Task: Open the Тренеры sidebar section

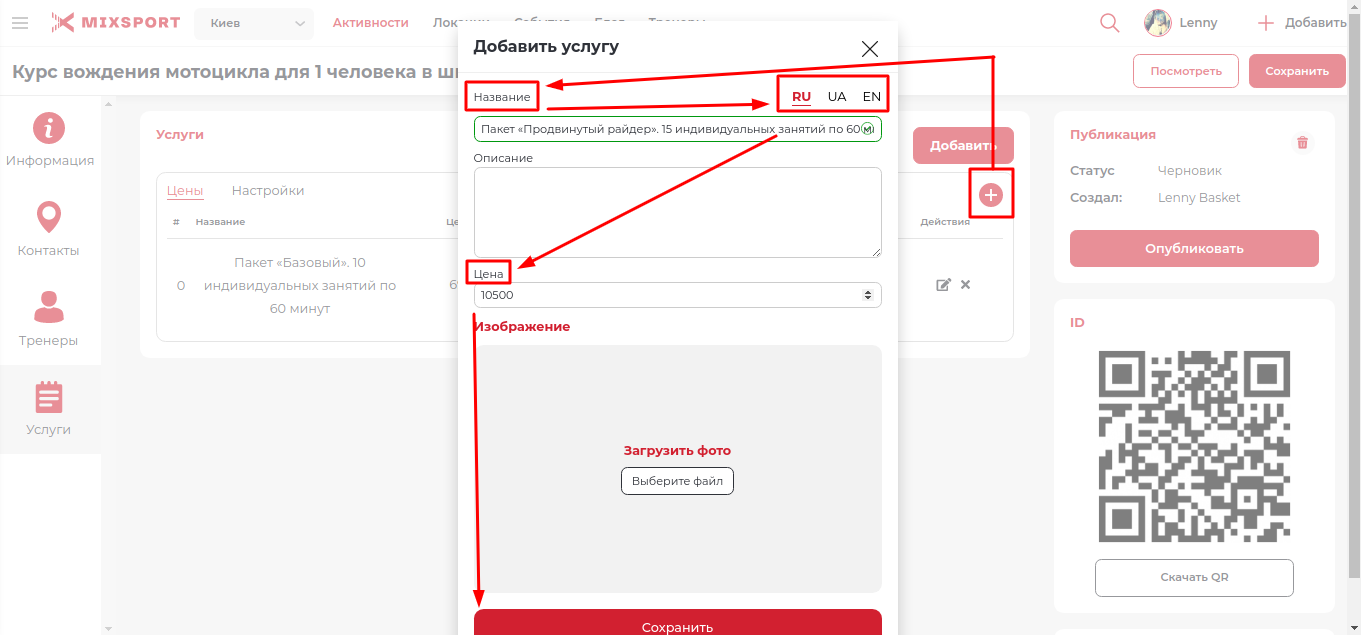Action: point(49,320)
